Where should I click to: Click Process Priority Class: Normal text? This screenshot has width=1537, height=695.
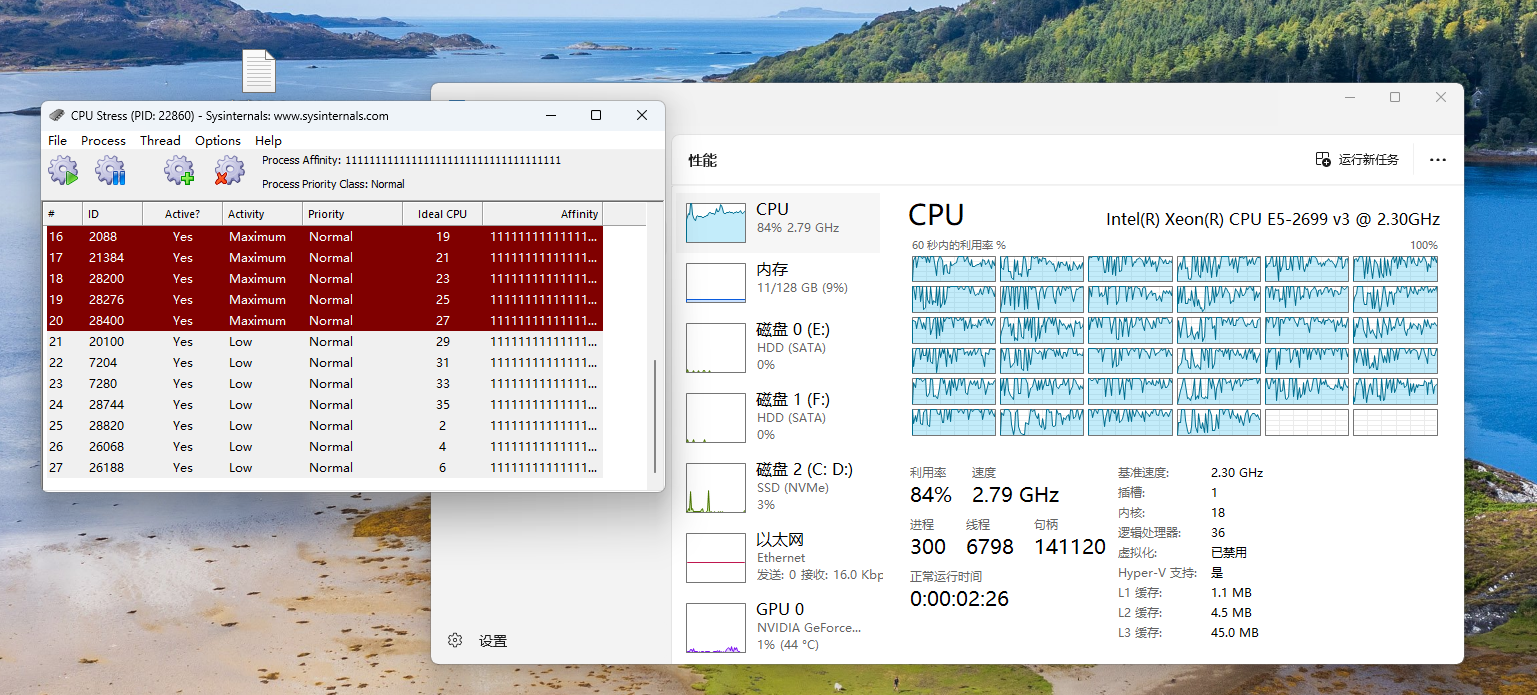333,184
